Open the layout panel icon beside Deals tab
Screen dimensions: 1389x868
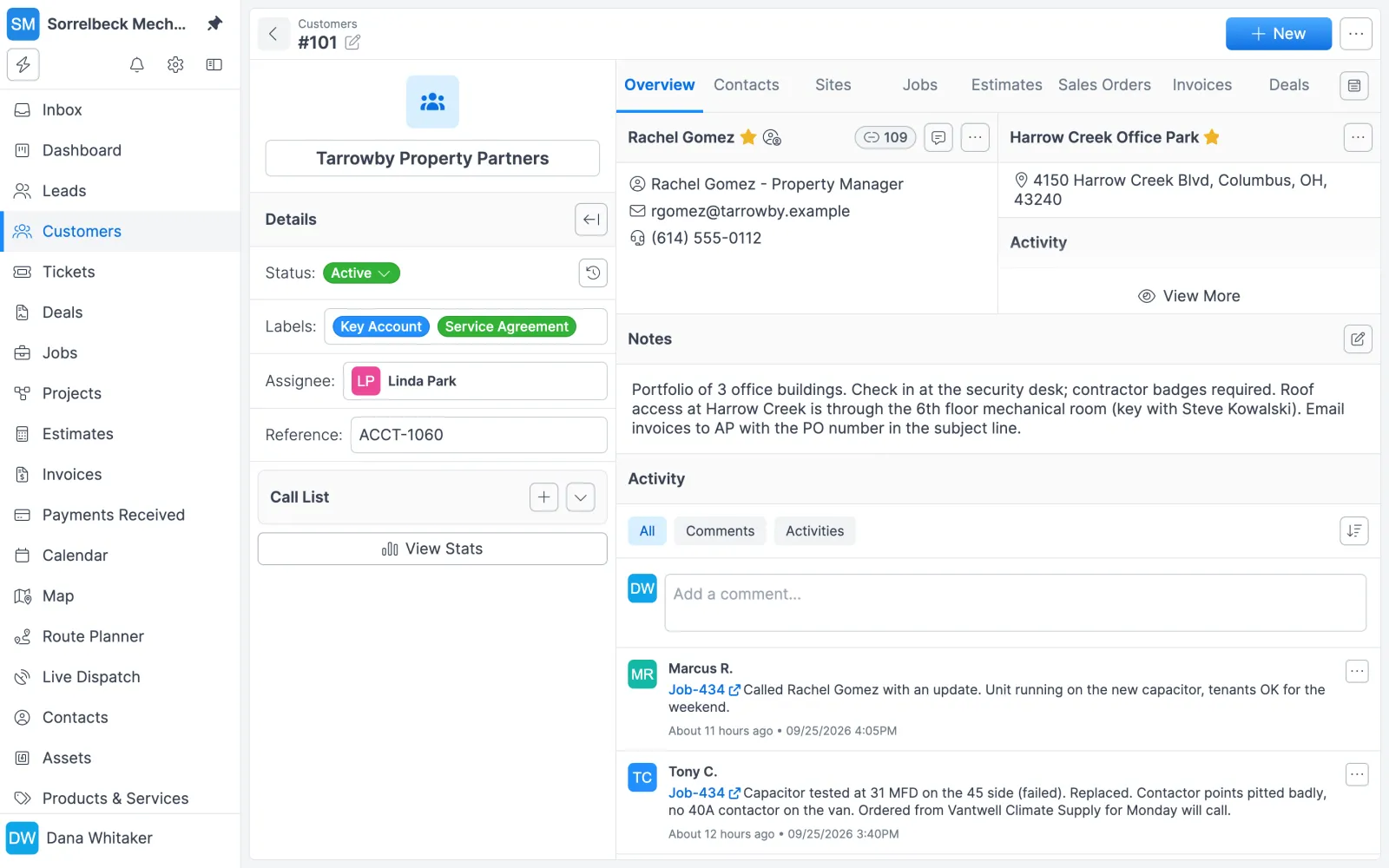[1354, 86]
